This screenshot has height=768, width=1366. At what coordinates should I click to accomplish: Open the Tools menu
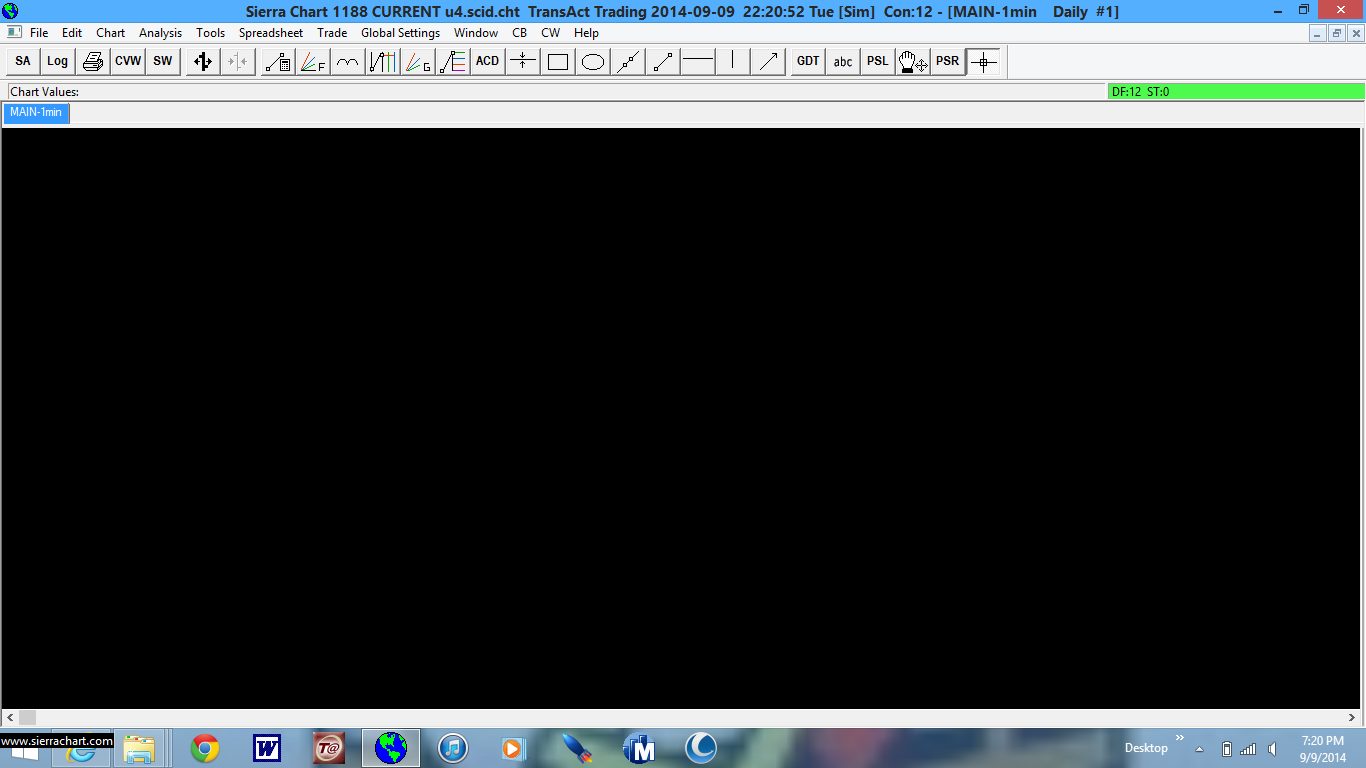[211, 33]
